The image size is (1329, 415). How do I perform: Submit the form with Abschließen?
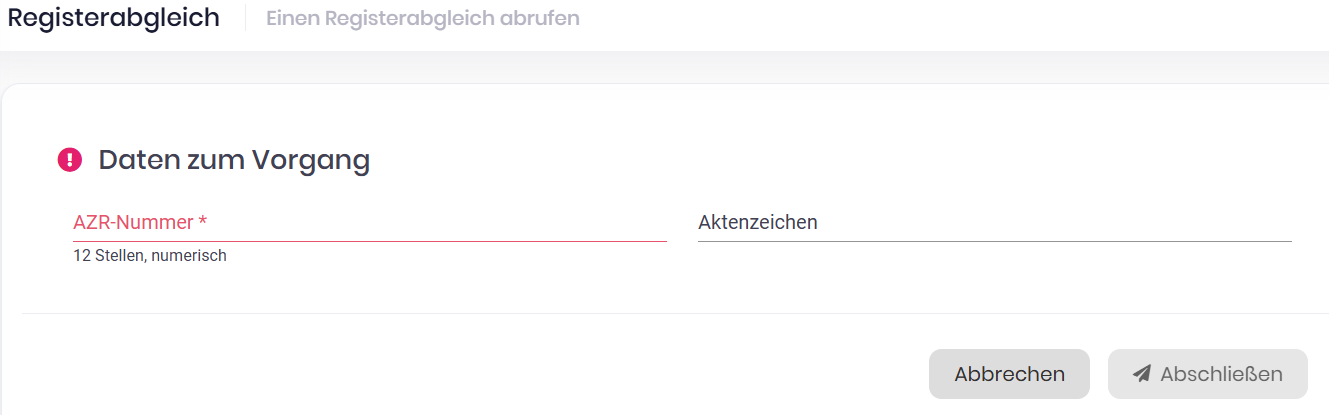click(1207, 374)
